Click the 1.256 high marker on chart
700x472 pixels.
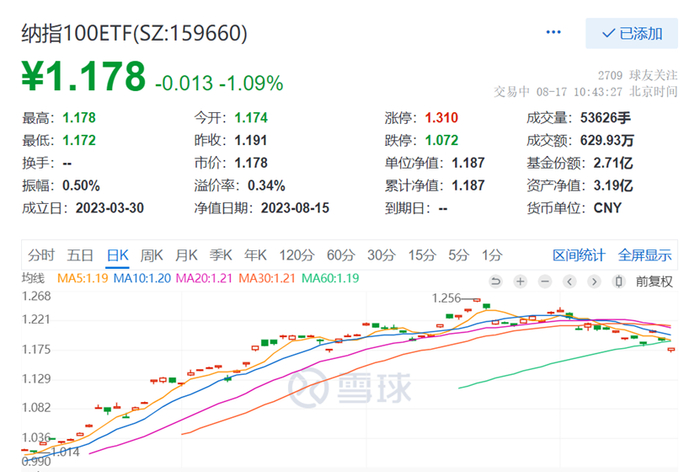(x=446, y=298)
